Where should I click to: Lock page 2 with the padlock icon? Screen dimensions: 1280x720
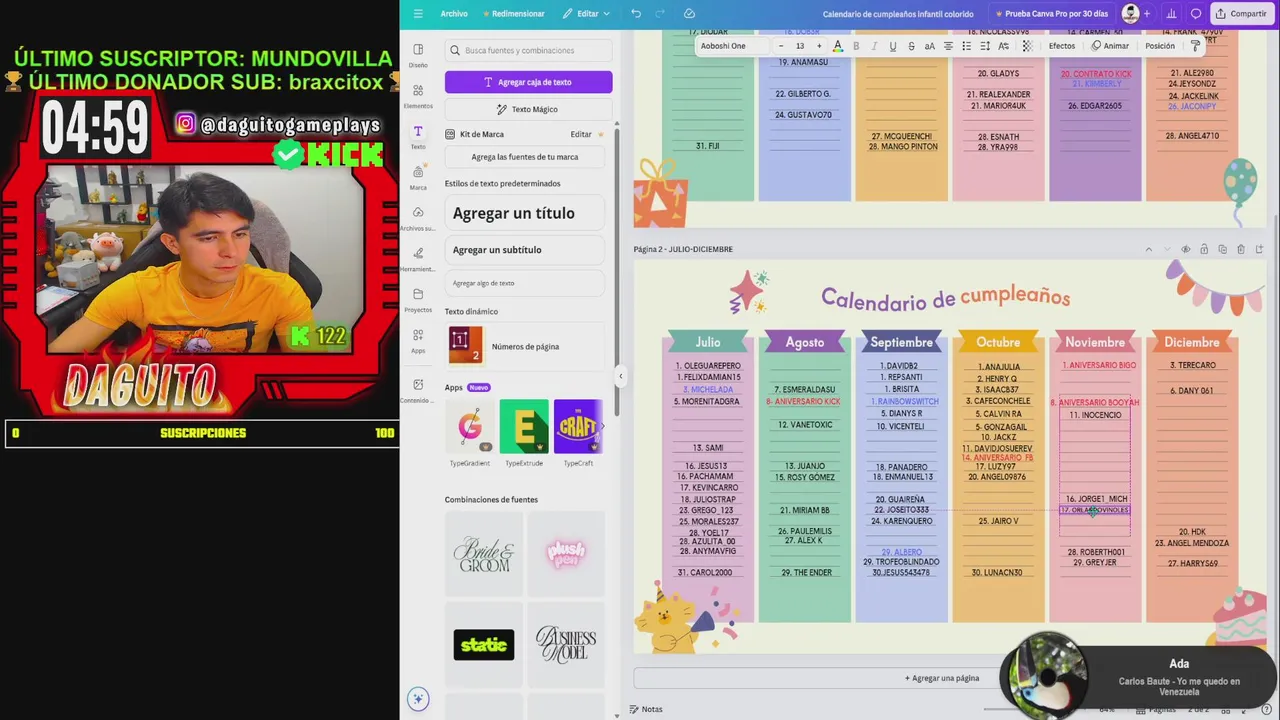1204,249
